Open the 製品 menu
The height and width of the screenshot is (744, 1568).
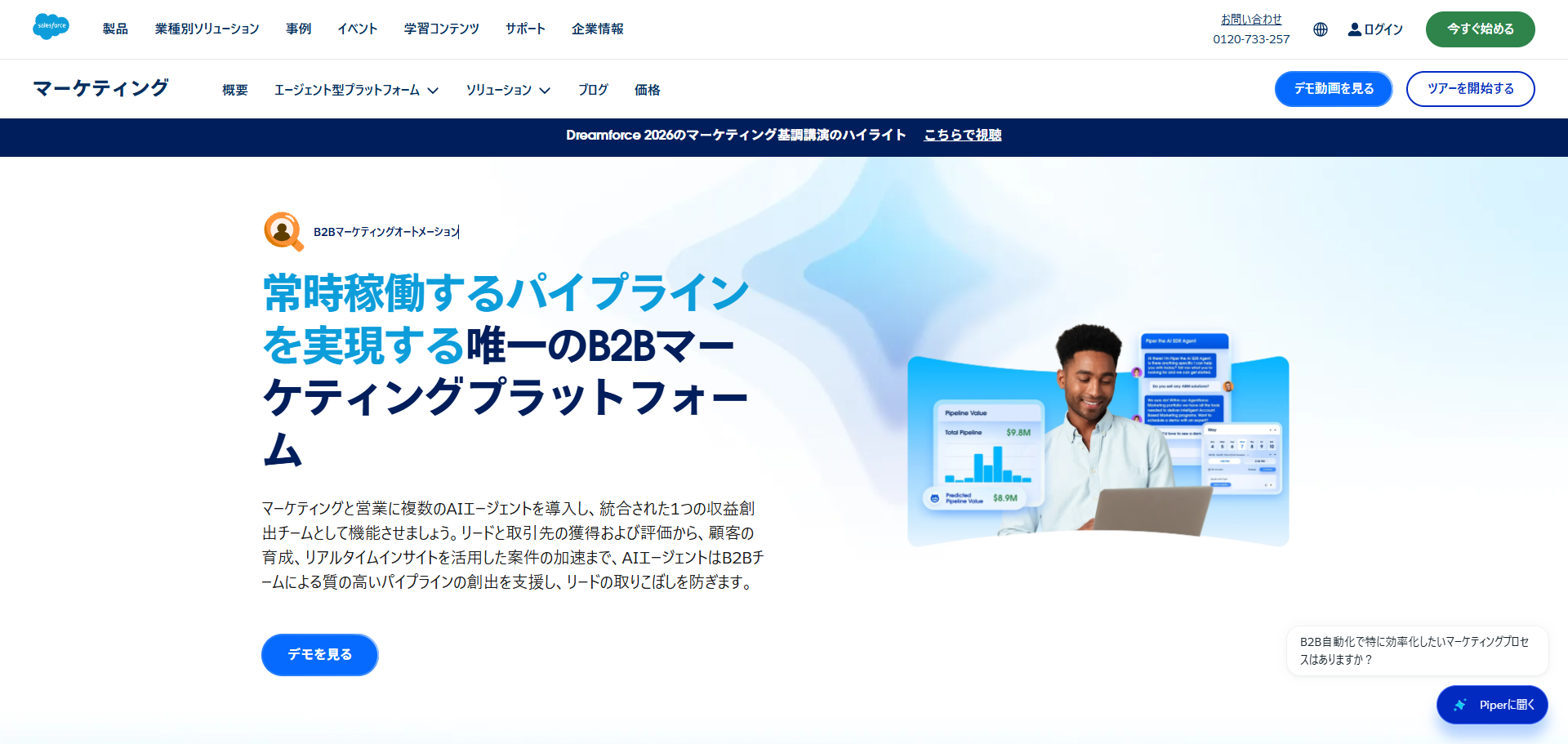(115, 29)
